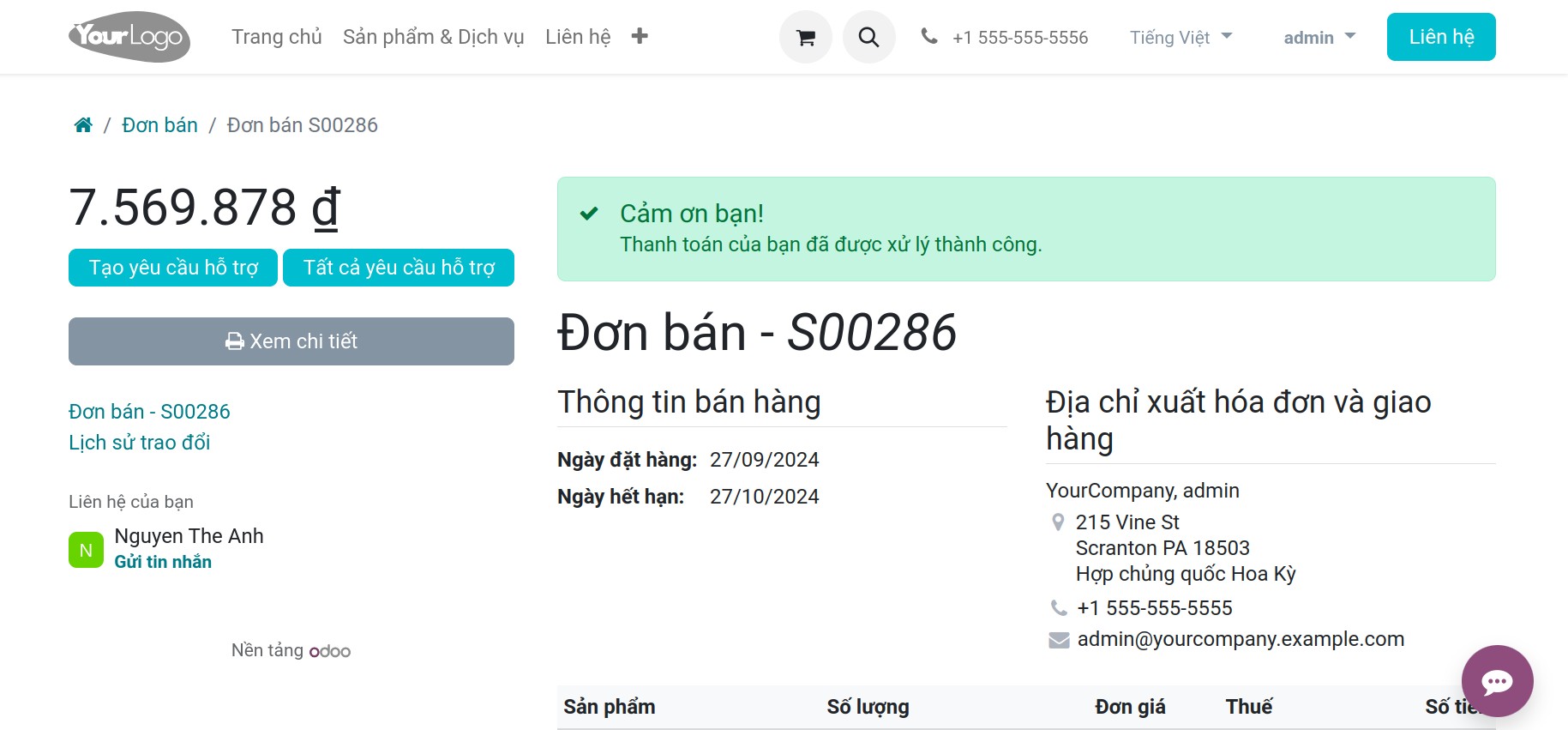Click the order date 27/09/2024

pyautogui.click(x=765, y=460)
